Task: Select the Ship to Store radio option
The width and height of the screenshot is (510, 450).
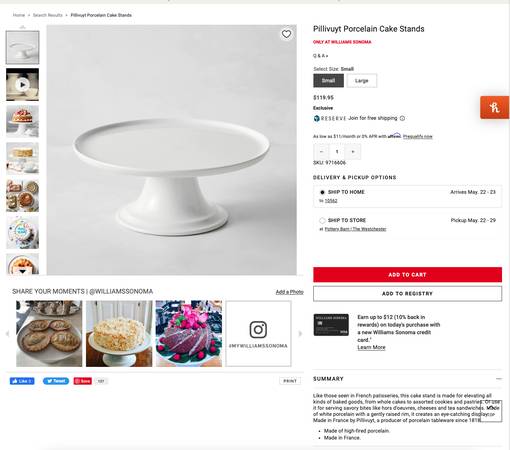Action: (x=322, y=220)
